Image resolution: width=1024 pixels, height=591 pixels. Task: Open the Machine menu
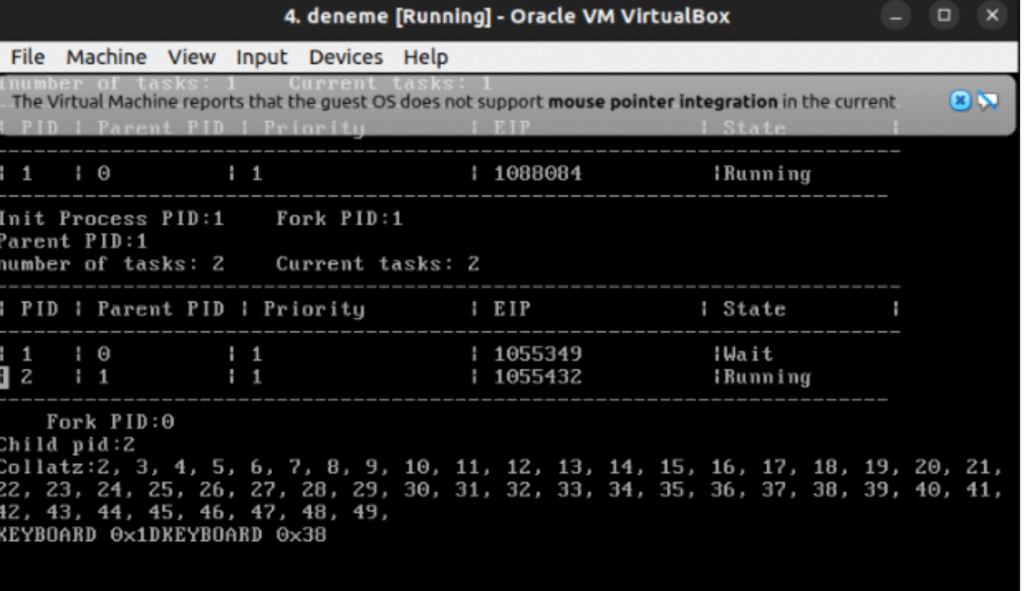106,57
